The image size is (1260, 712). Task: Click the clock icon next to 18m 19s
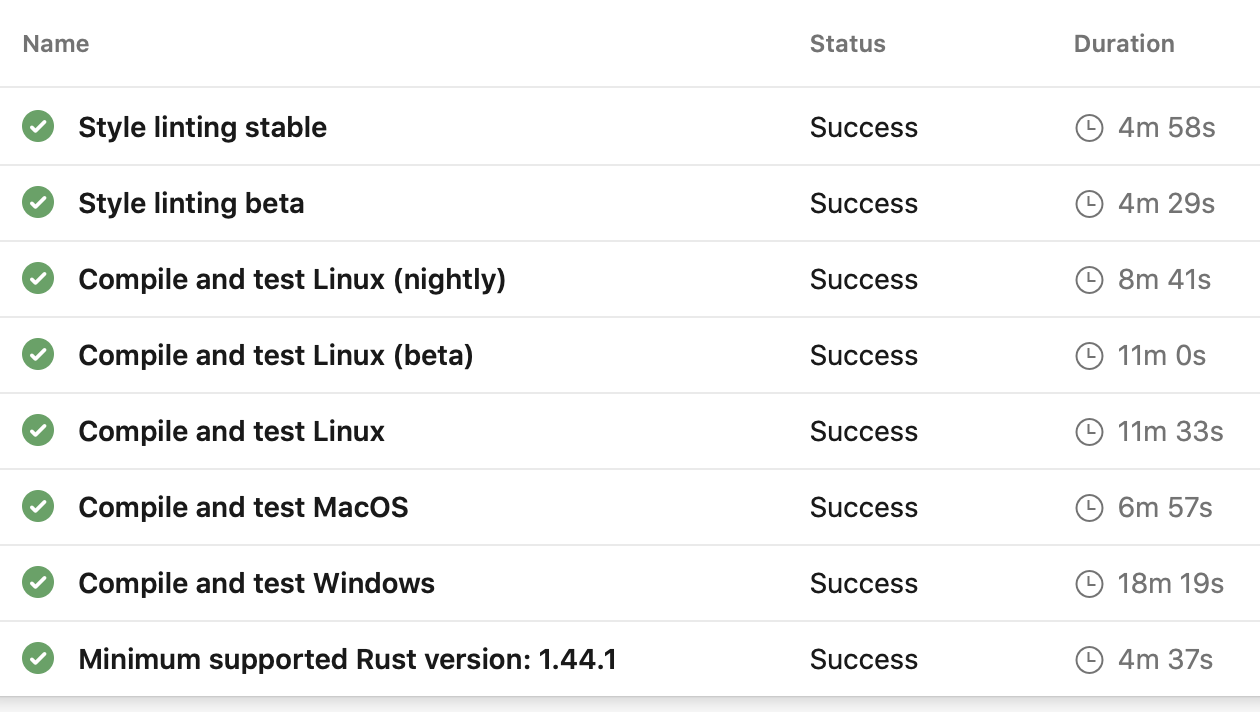pos(1088,584)
